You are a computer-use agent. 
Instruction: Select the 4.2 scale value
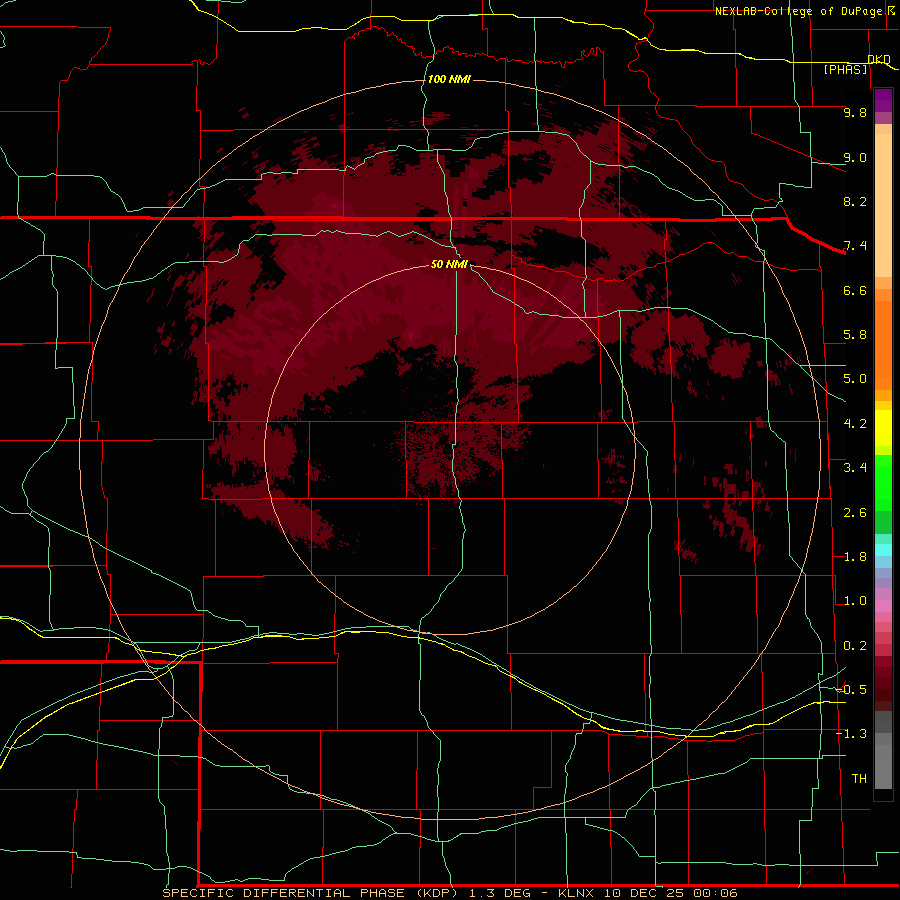point(855,424)
